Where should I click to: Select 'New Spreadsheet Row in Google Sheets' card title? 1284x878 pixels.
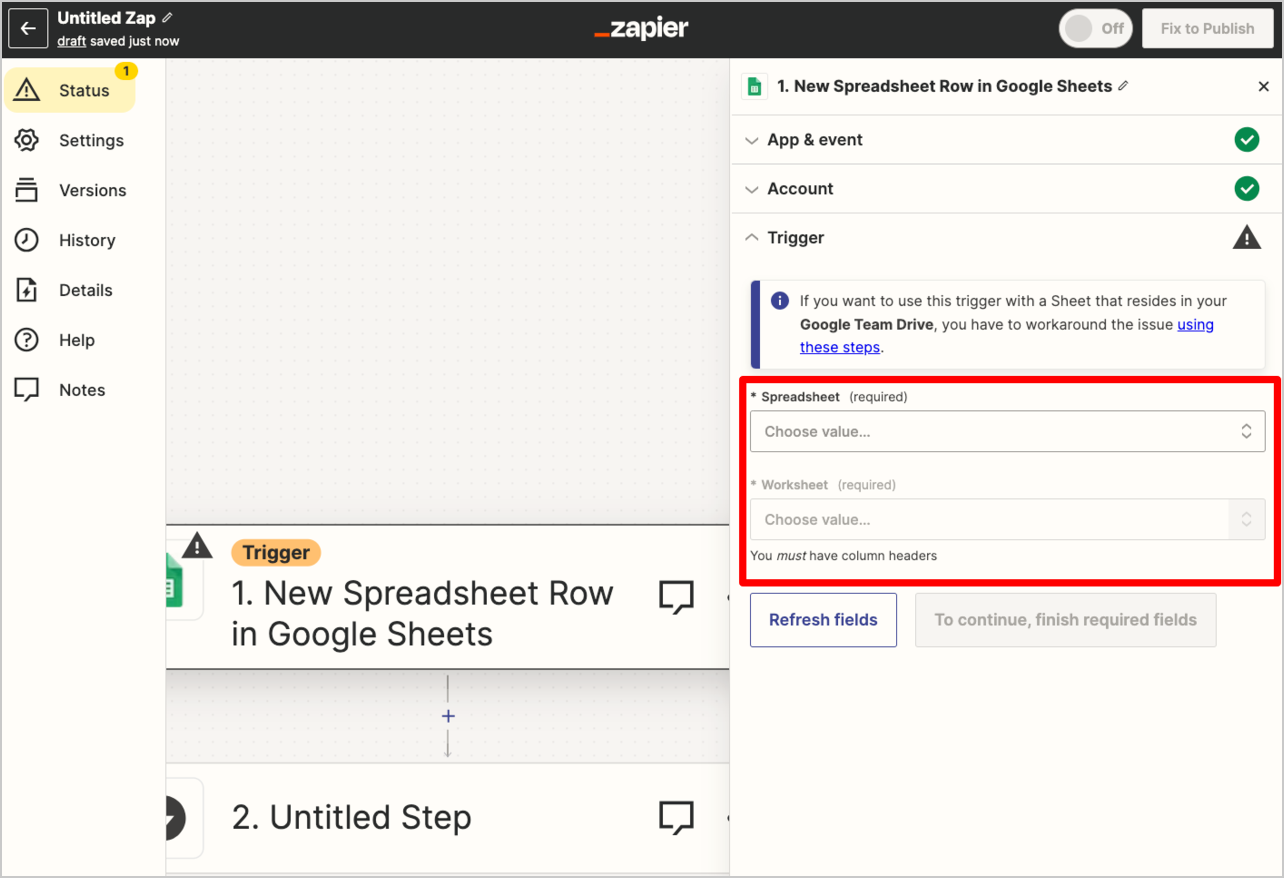422,614
